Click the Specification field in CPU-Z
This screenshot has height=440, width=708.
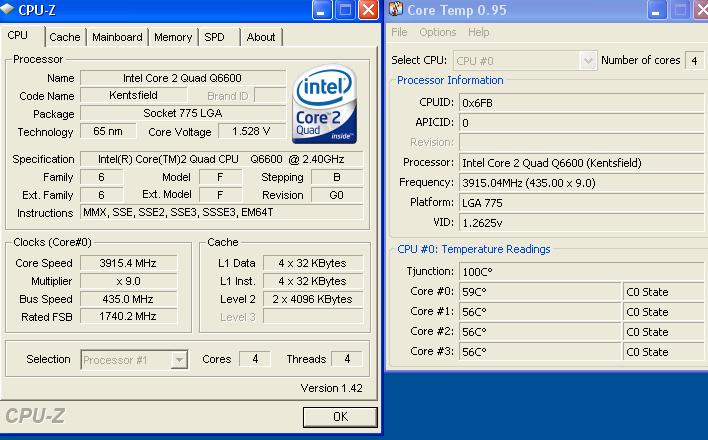222,159
